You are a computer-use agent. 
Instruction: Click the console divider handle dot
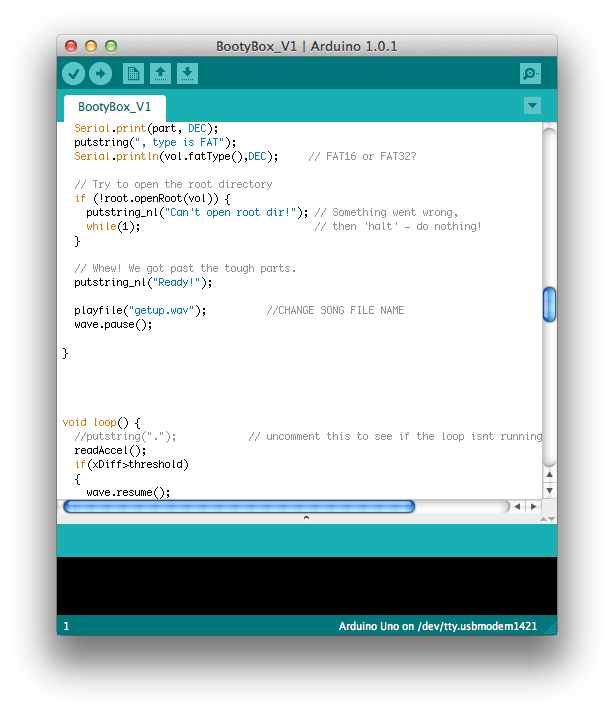click(x=307, y=518)
